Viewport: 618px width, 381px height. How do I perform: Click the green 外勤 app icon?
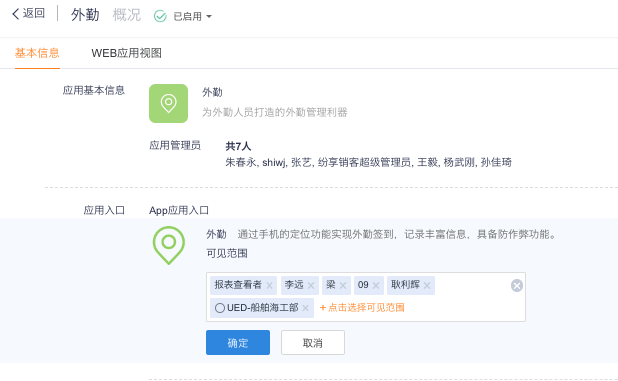pos(168,103)
